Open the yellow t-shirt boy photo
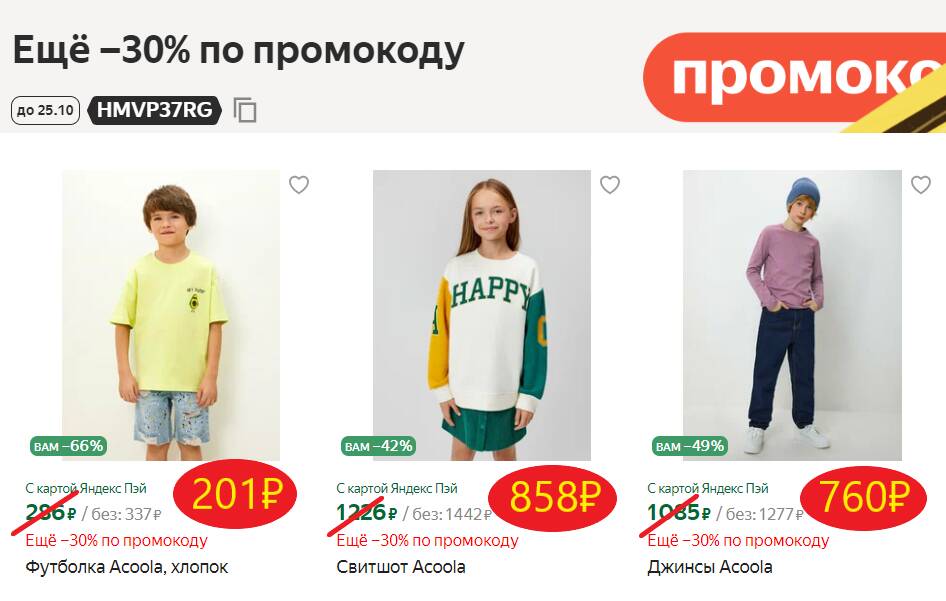 pos(171,315)
